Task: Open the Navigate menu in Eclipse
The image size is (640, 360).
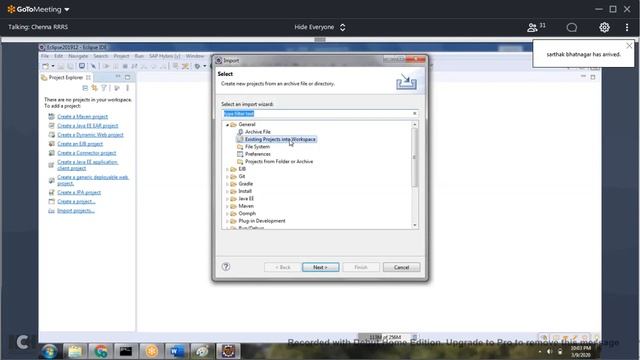Action: coord(78,56)
